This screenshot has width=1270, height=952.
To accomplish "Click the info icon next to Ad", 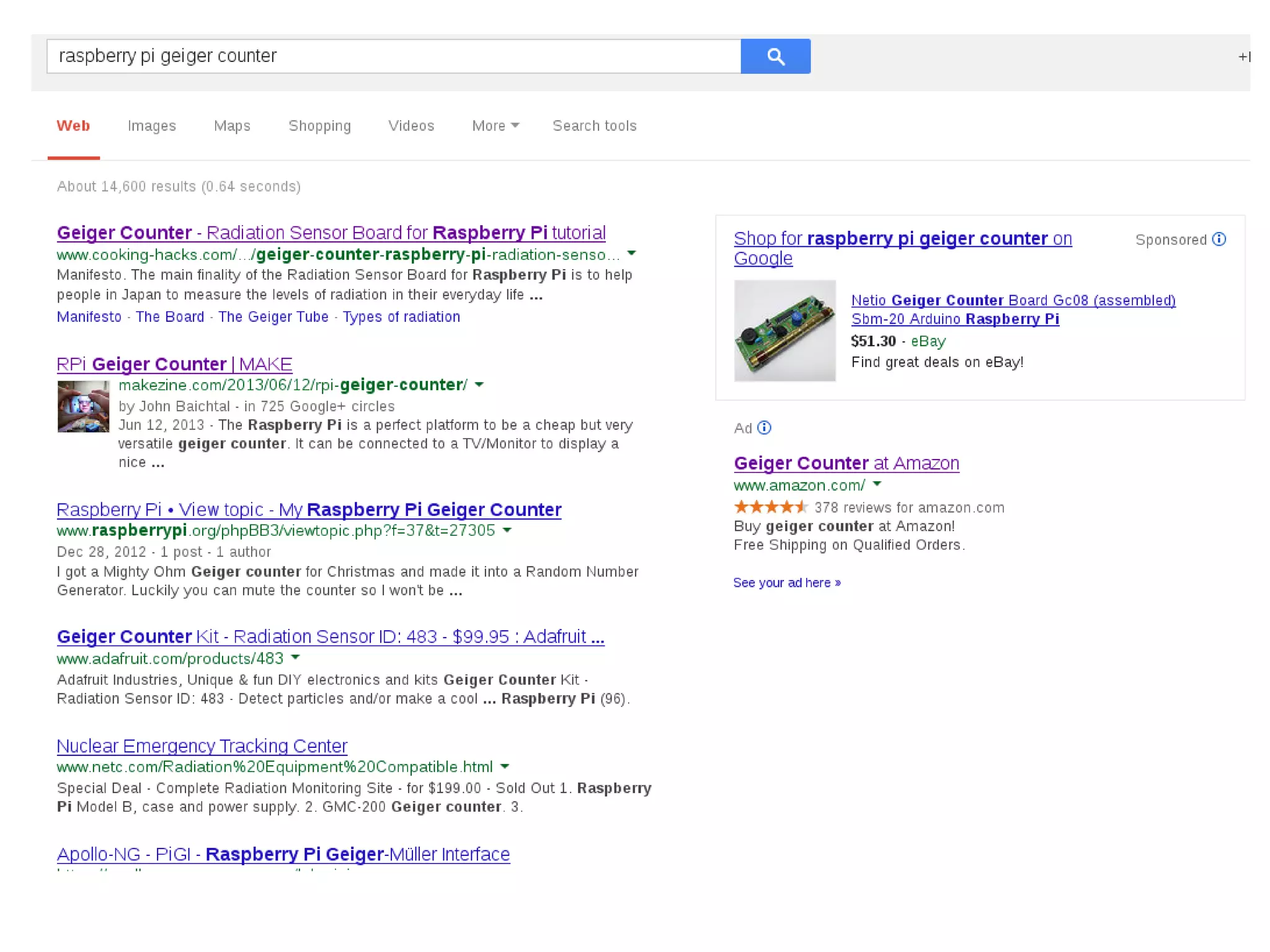I will coord(764,428).
